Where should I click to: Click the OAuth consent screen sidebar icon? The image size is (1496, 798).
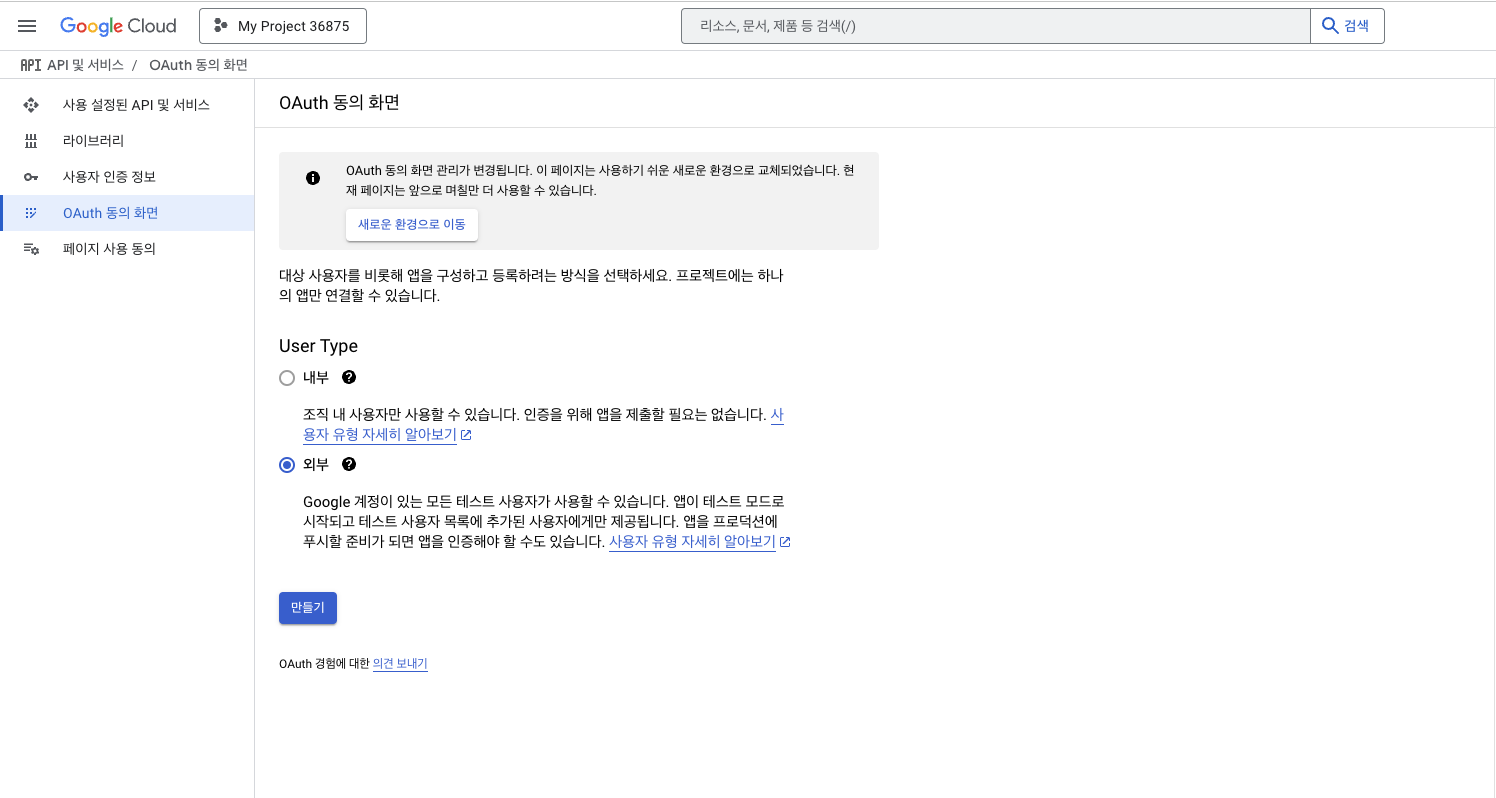[31, 213]
